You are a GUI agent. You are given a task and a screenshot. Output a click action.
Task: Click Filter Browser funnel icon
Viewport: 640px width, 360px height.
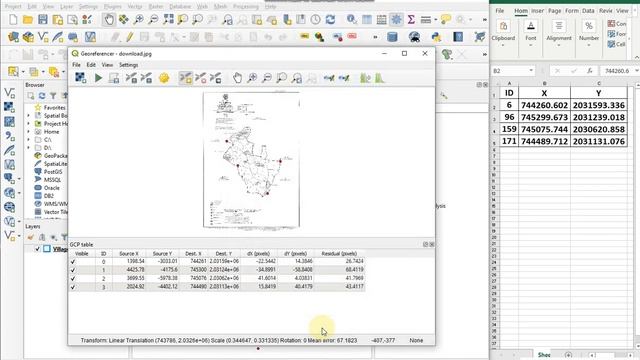pos(53,96)
